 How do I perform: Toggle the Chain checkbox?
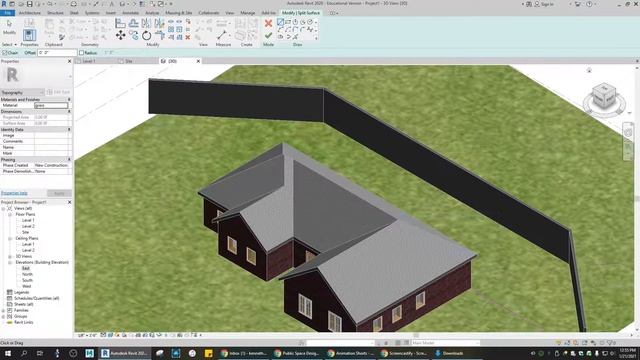(4, 53)
